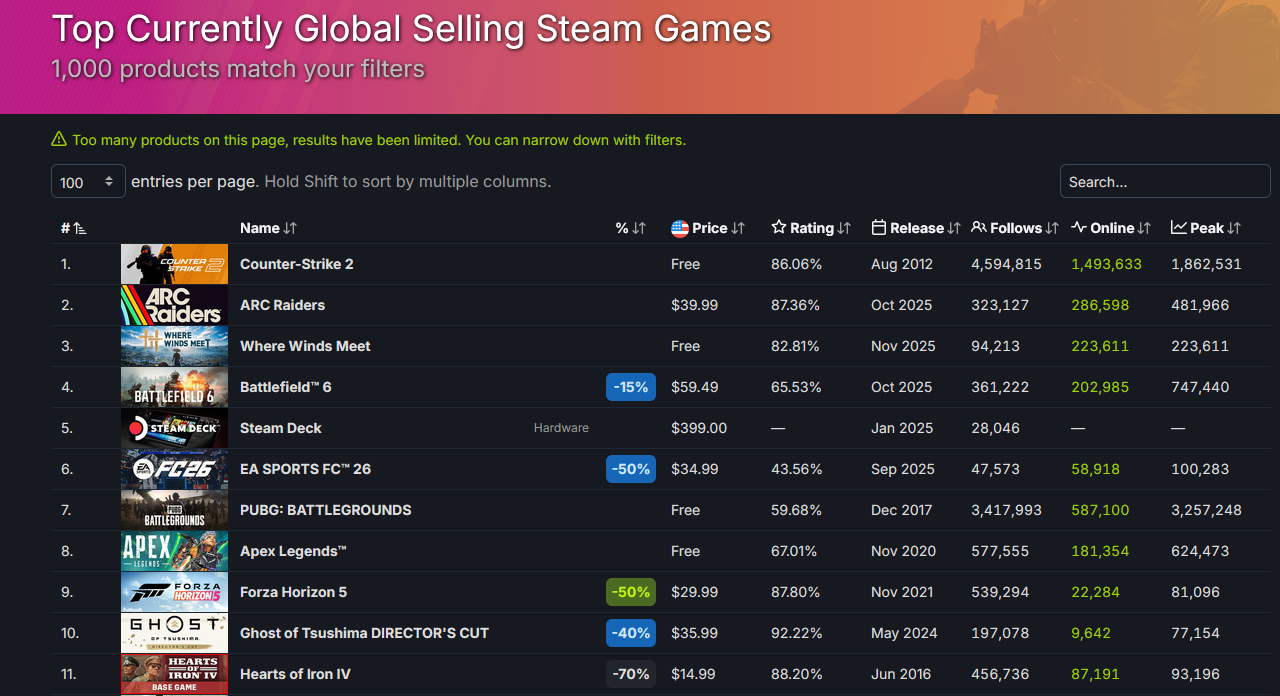Click Ghost of Tsushima -40% badge
Viewport: 1280px width, 696px height.
(631, 633)
